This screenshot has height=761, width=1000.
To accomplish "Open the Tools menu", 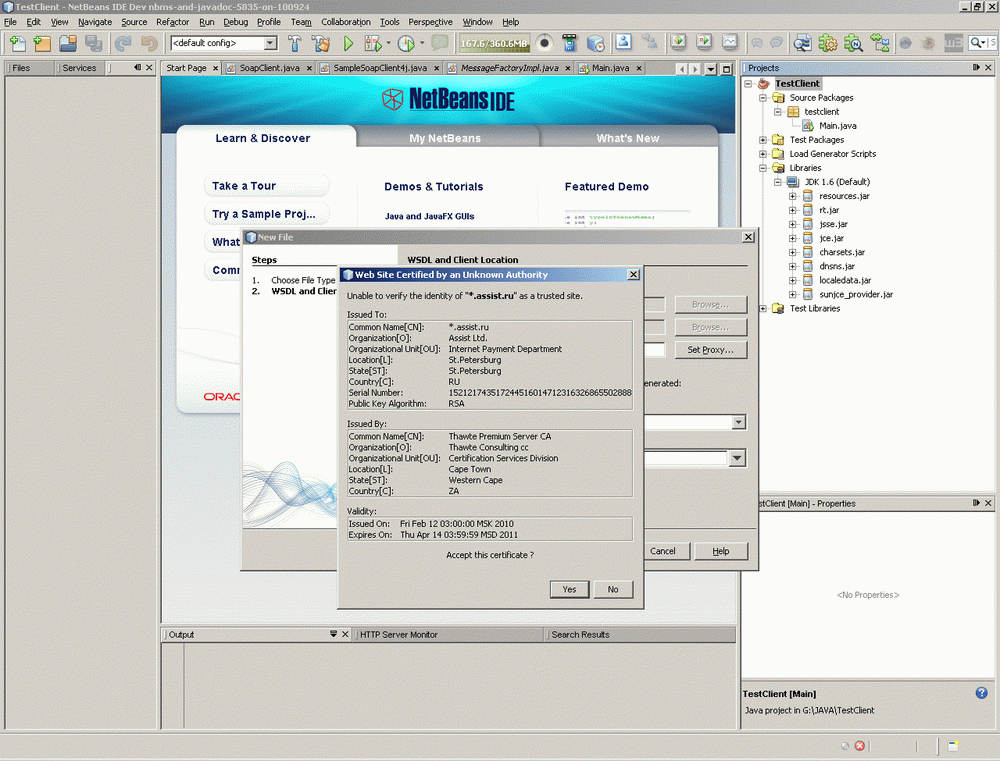I will coord(390,22).
